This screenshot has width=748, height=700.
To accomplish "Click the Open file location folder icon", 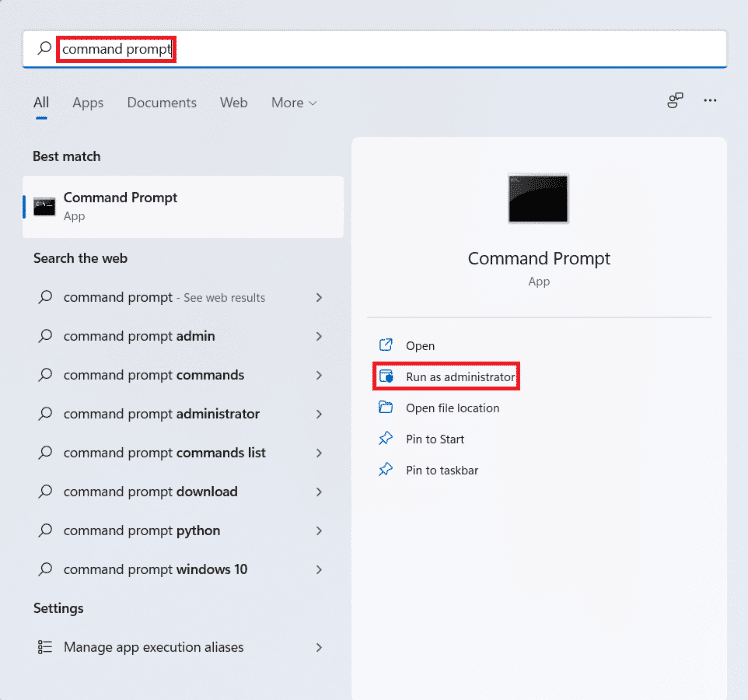I will (386, 408).
